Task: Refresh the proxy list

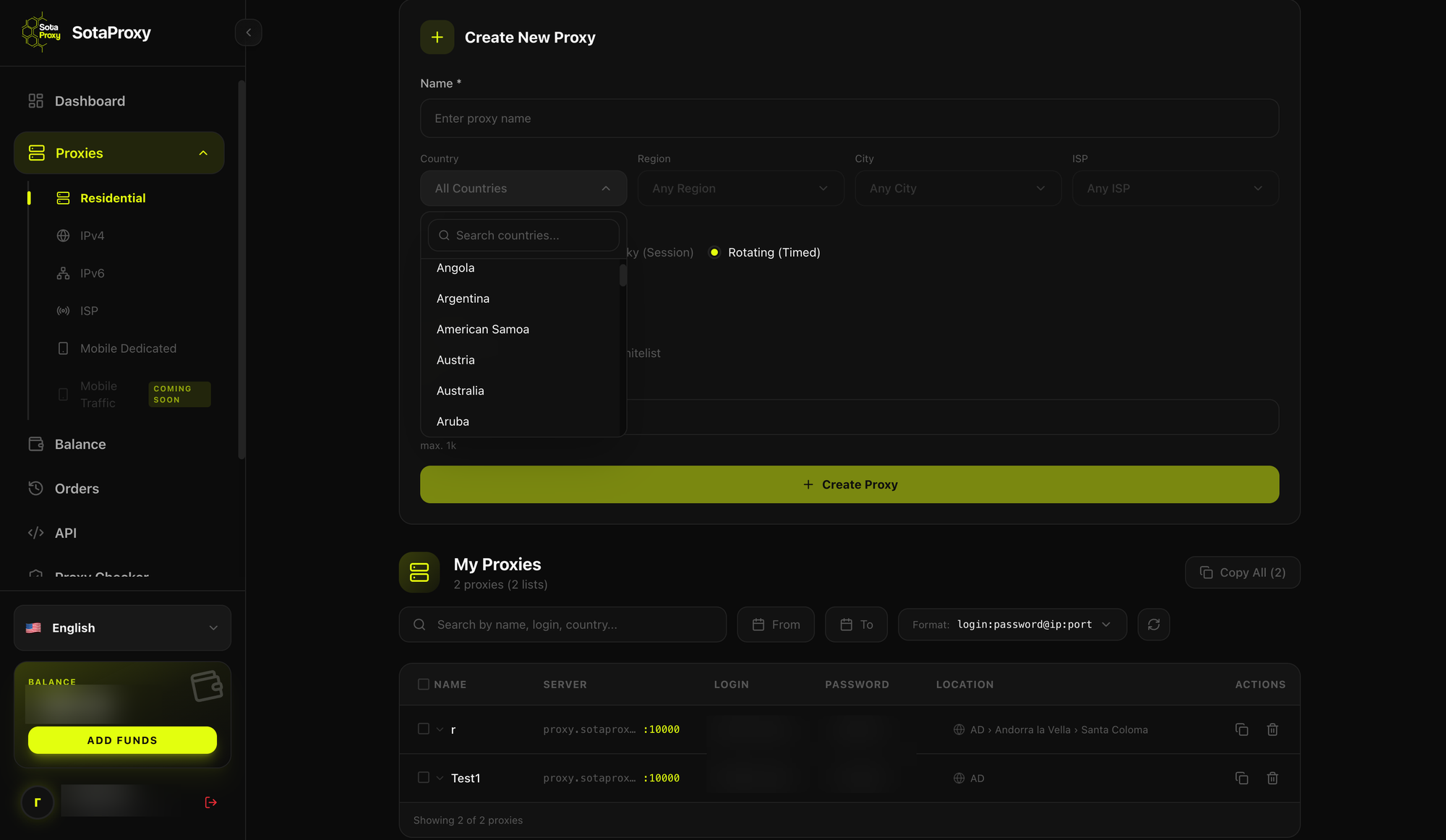Action: coord(1153,625)
